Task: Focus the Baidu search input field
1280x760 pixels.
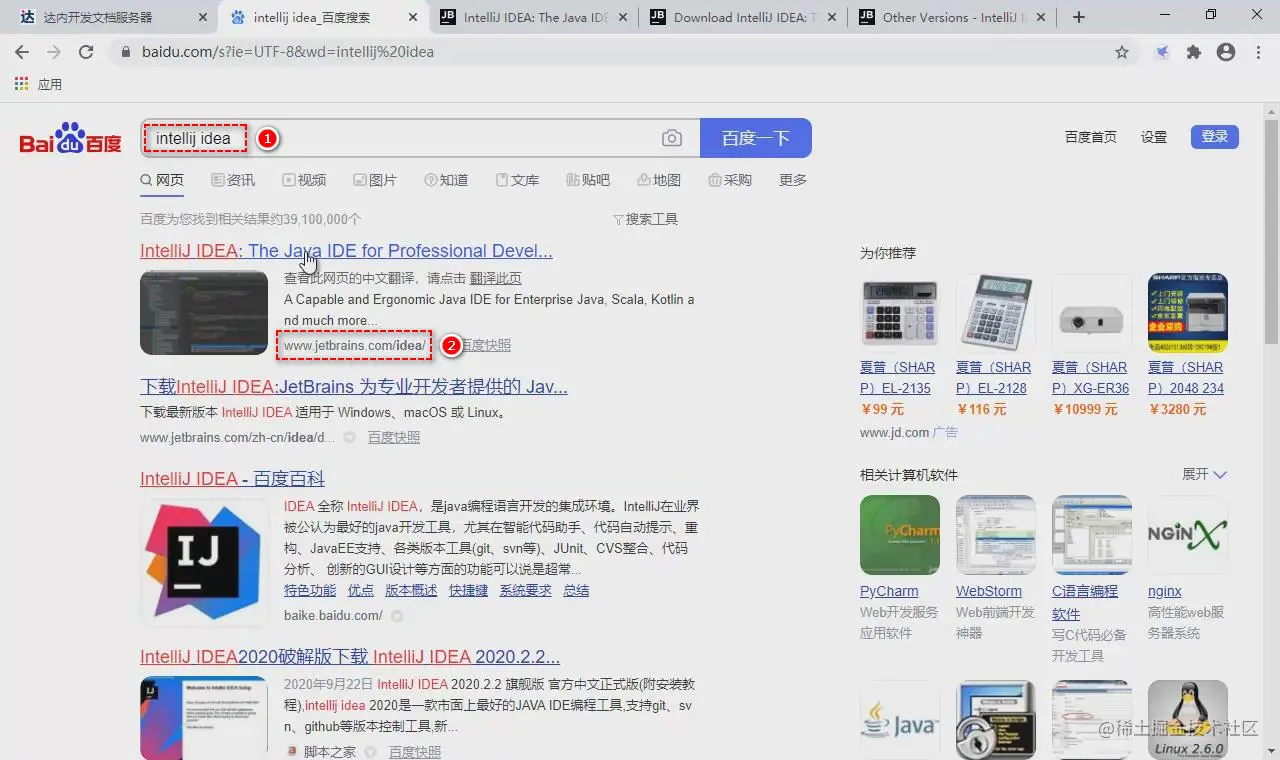Action: (420, 138)
